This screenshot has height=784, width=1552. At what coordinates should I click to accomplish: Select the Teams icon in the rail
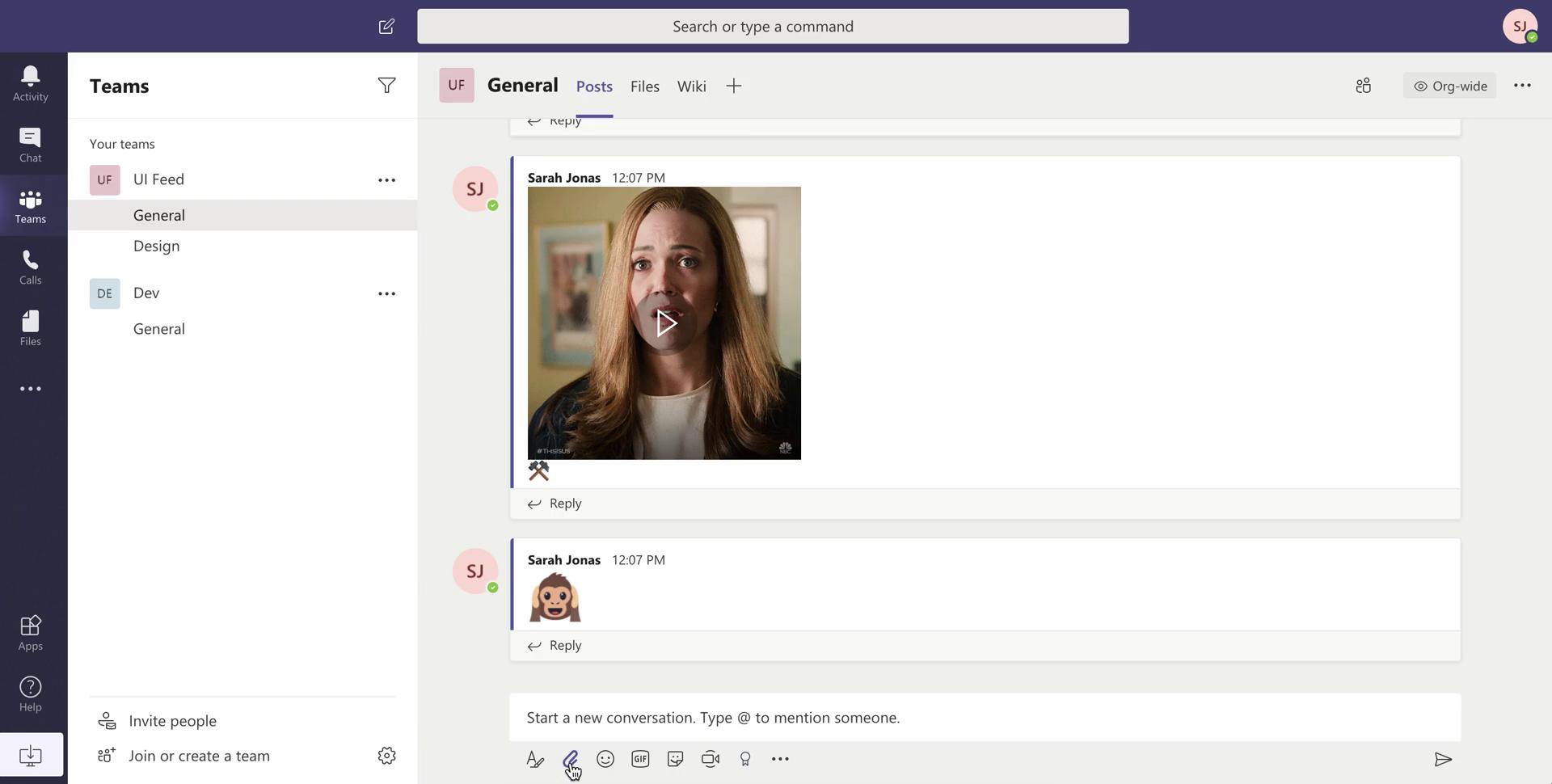point(31,206)
